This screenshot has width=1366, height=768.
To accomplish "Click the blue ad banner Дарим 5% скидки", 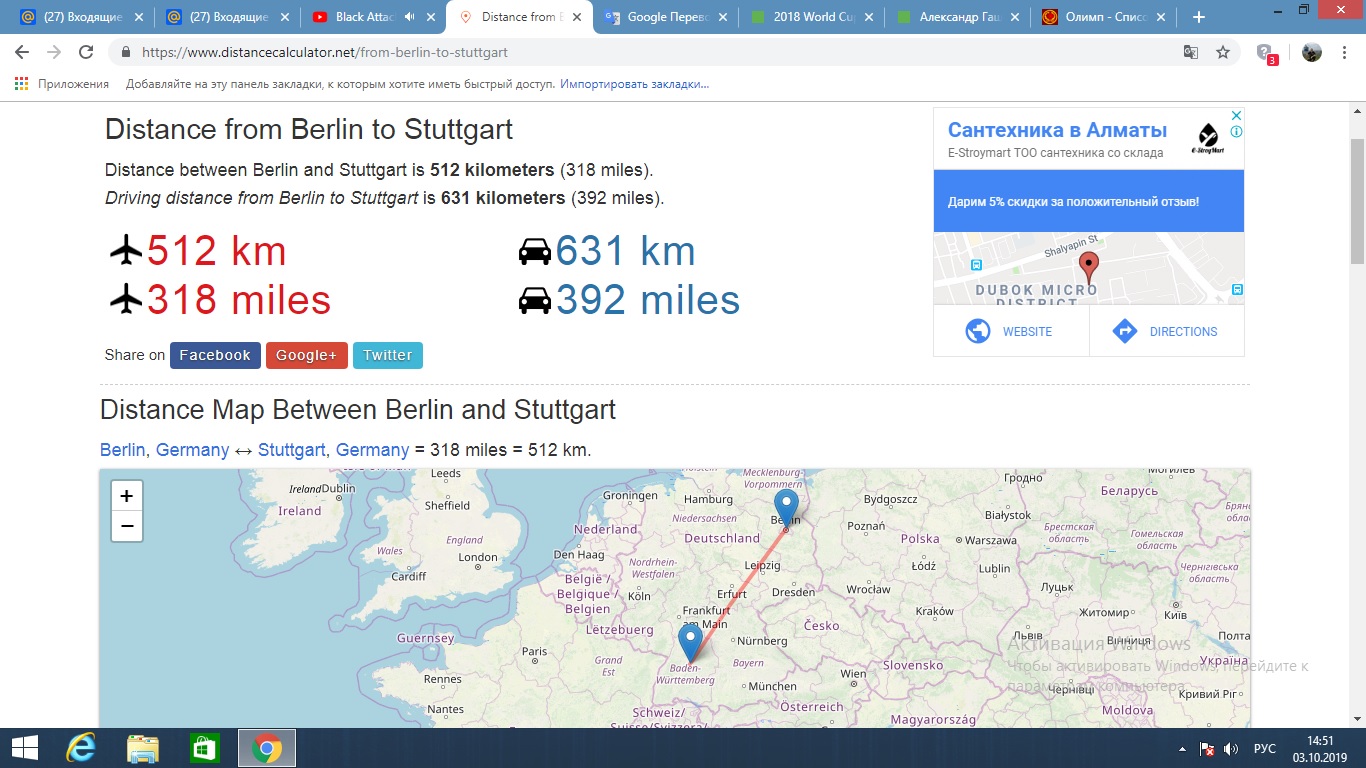I will [x=1089, y=201].
